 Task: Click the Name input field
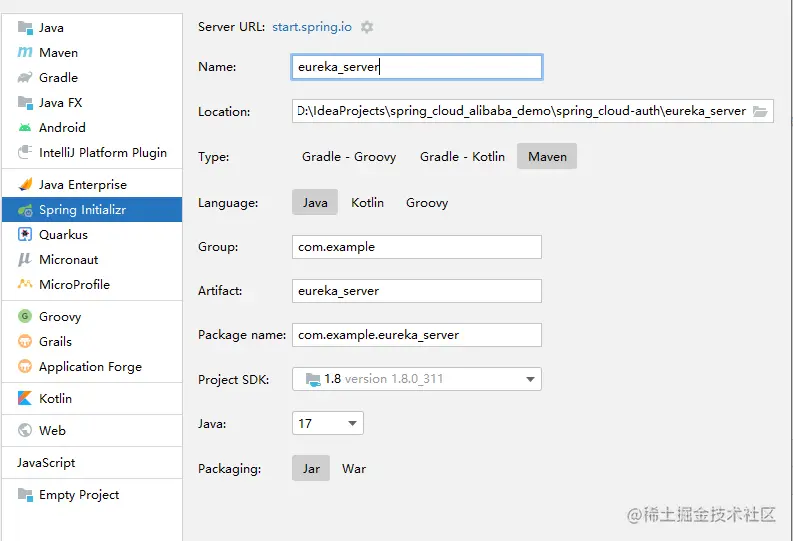(x=417, y=67)
